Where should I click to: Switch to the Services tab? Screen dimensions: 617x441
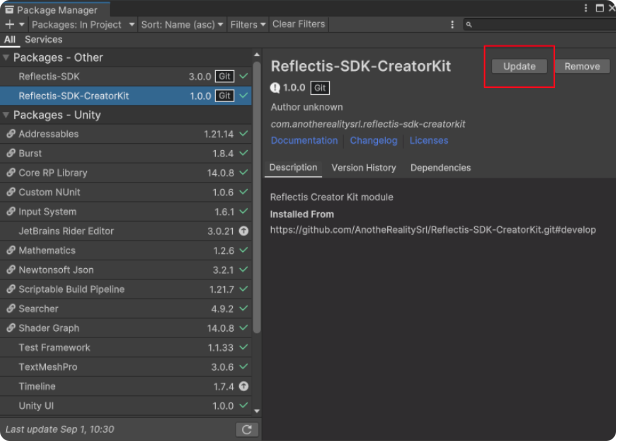pyautogui.click(x=43, y=39)
